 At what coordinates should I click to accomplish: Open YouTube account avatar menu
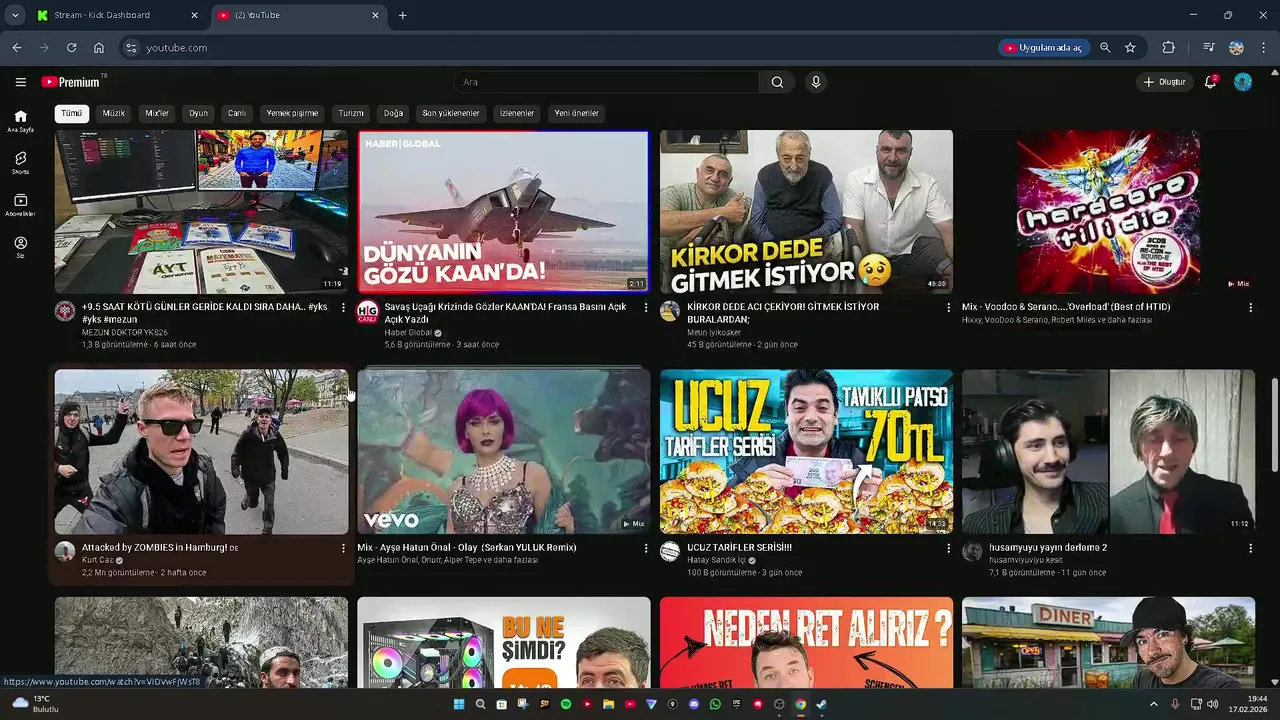[x=1243, y=82]
